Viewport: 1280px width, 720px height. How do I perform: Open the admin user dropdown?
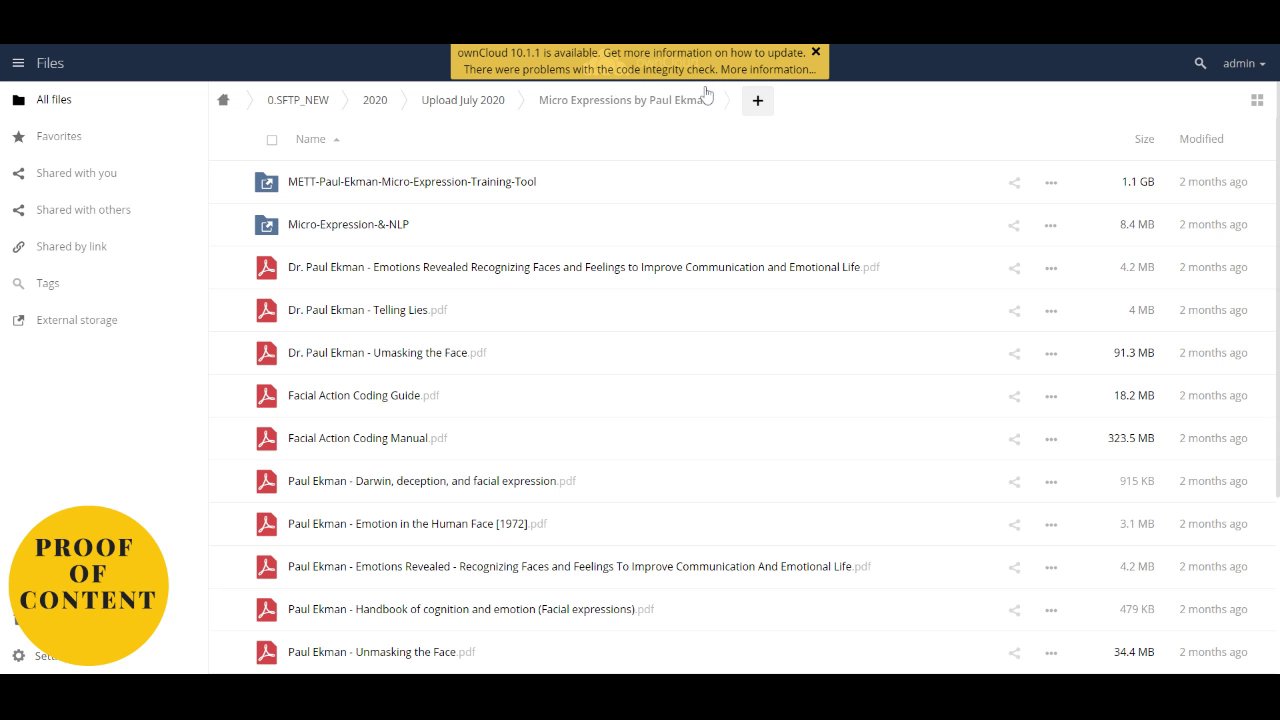(x=1244, y=63)
